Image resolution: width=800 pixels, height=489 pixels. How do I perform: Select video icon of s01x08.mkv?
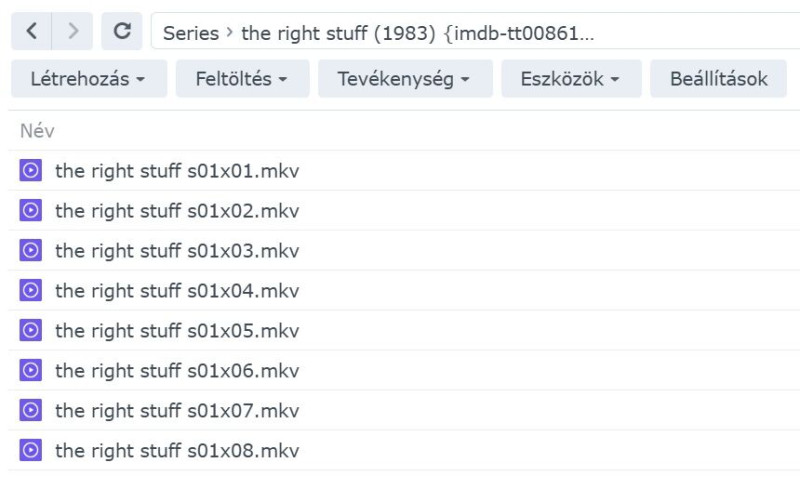point(31,450)
